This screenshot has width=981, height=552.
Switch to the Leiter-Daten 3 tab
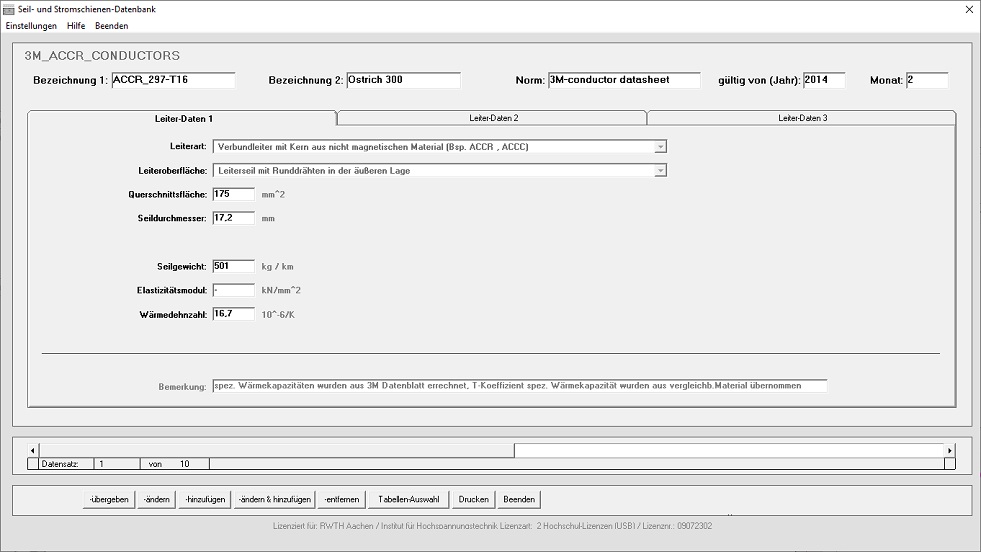coord(802,118)
